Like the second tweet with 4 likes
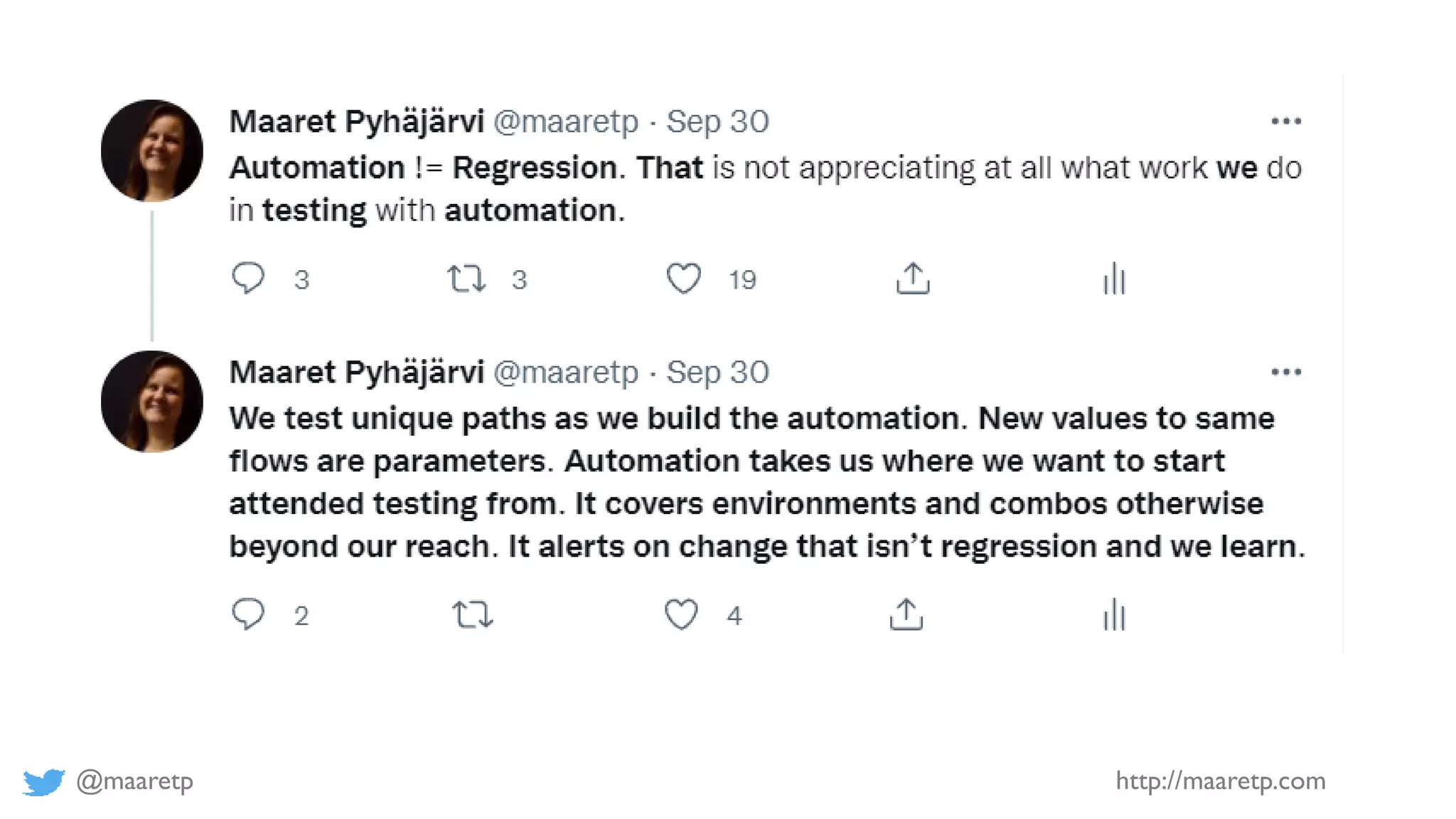Screen dimensions: 1456x819 coord(681,614)
